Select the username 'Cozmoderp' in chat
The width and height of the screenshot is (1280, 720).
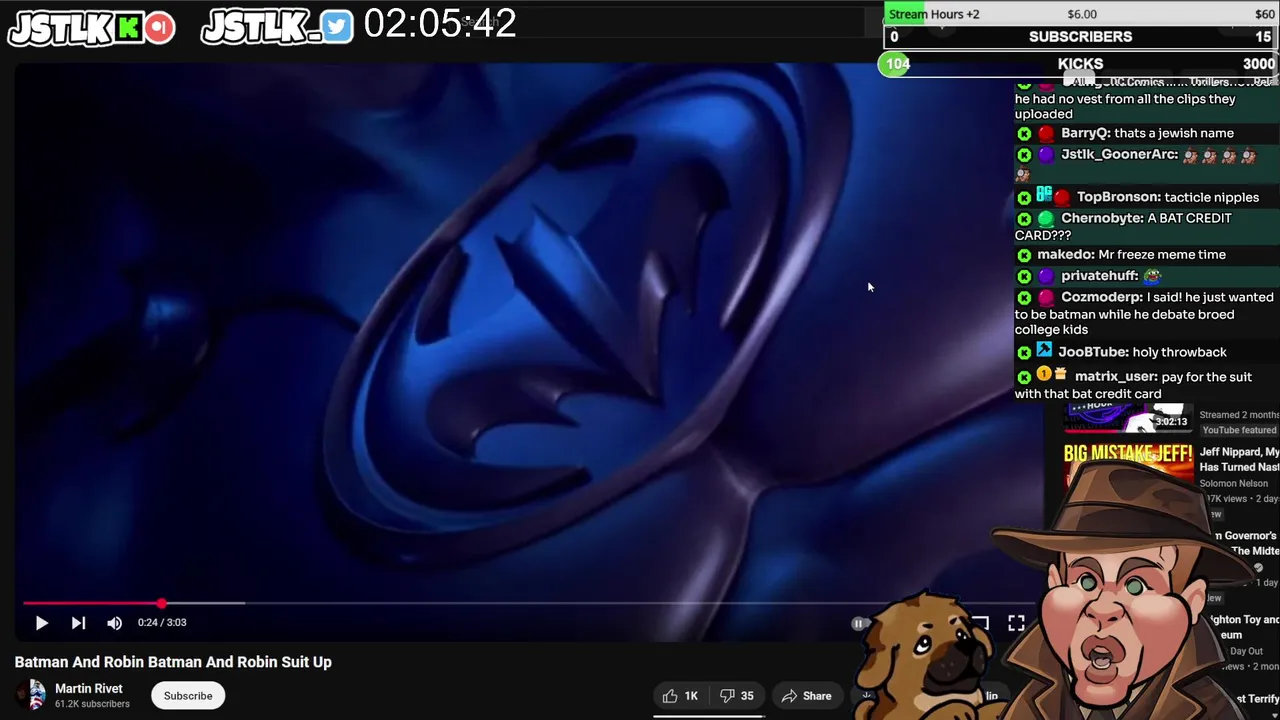click(1101, 297)
